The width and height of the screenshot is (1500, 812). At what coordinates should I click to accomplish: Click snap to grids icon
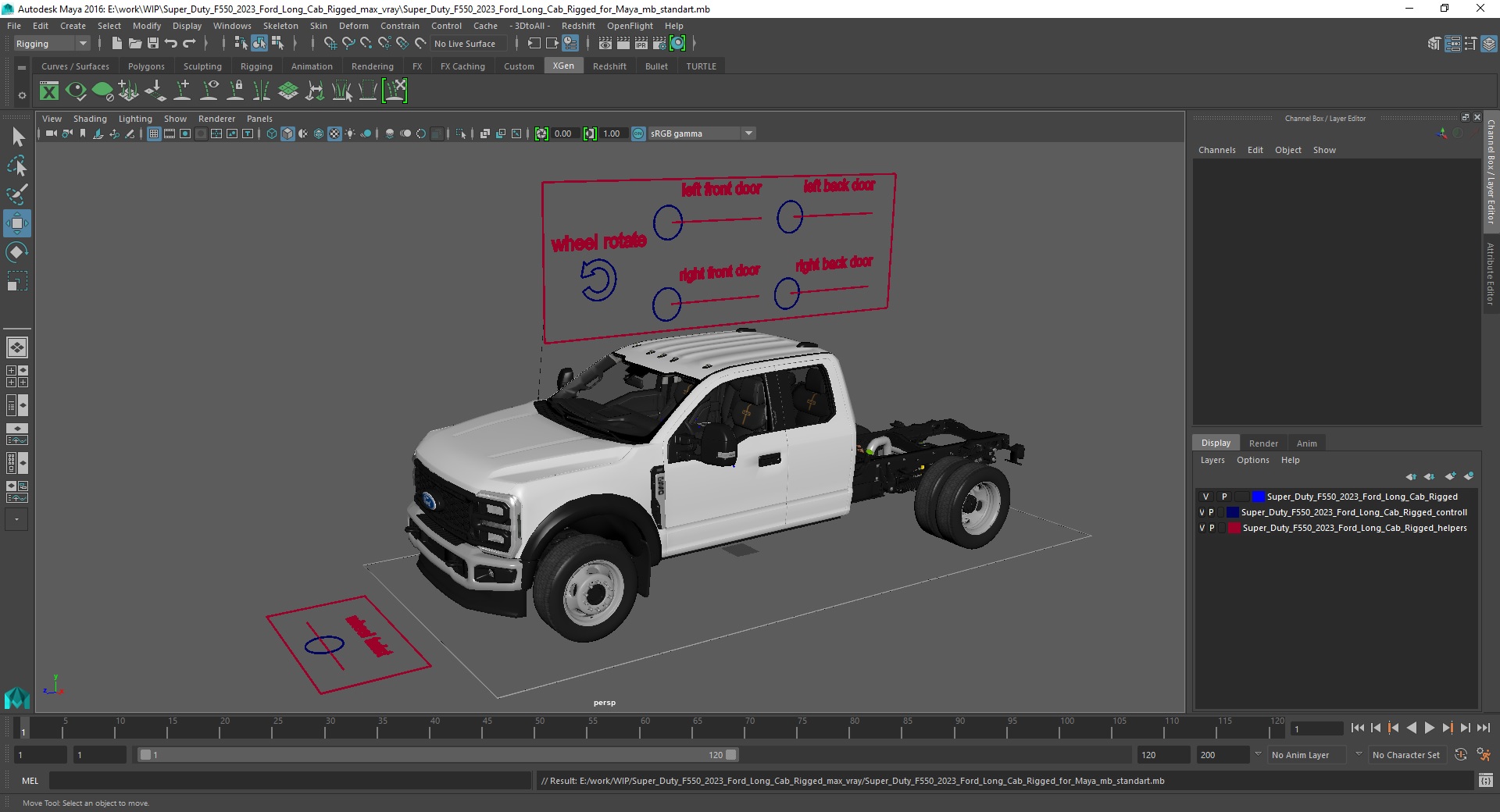point(330,44)
